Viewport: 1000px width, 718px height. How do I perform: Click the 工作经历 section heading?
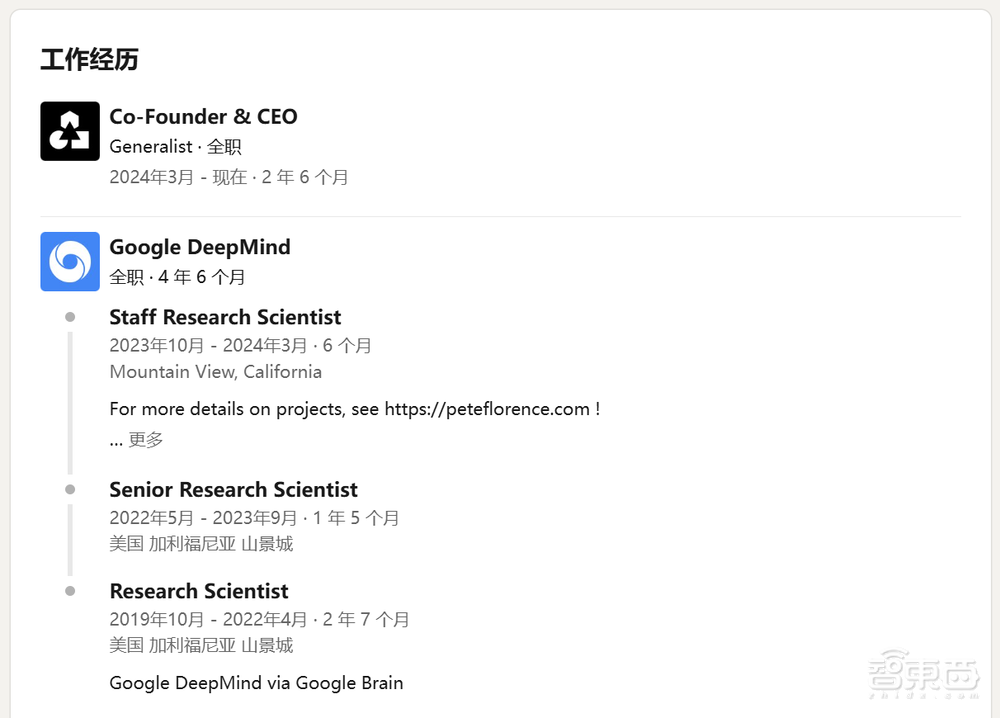(x=89, y=59)
